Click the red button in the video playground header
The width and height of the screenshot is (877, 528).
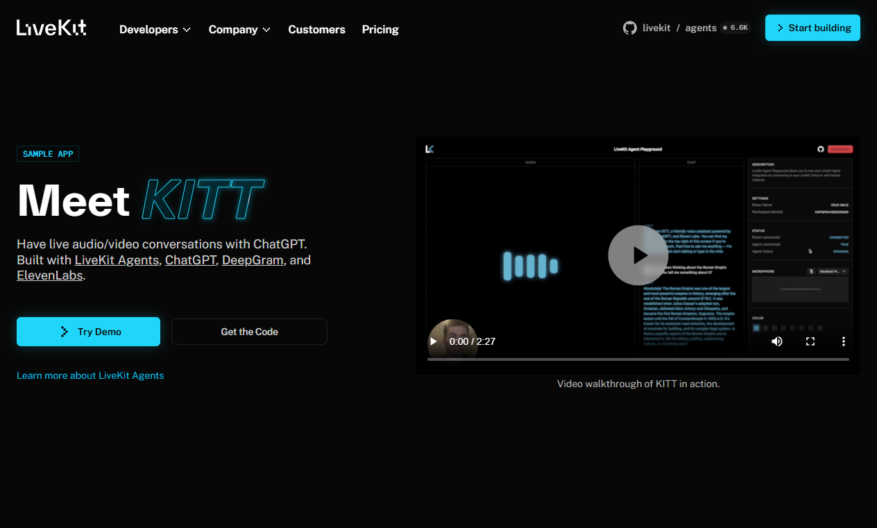click(840, 149)
